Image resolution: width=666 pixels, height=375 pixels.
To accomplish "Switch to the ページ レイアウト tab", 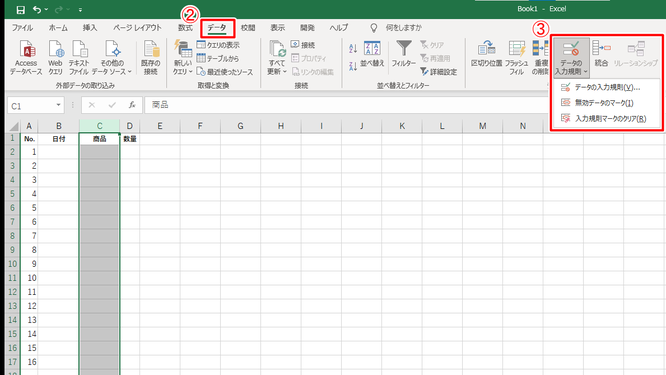I will (137, 28).
